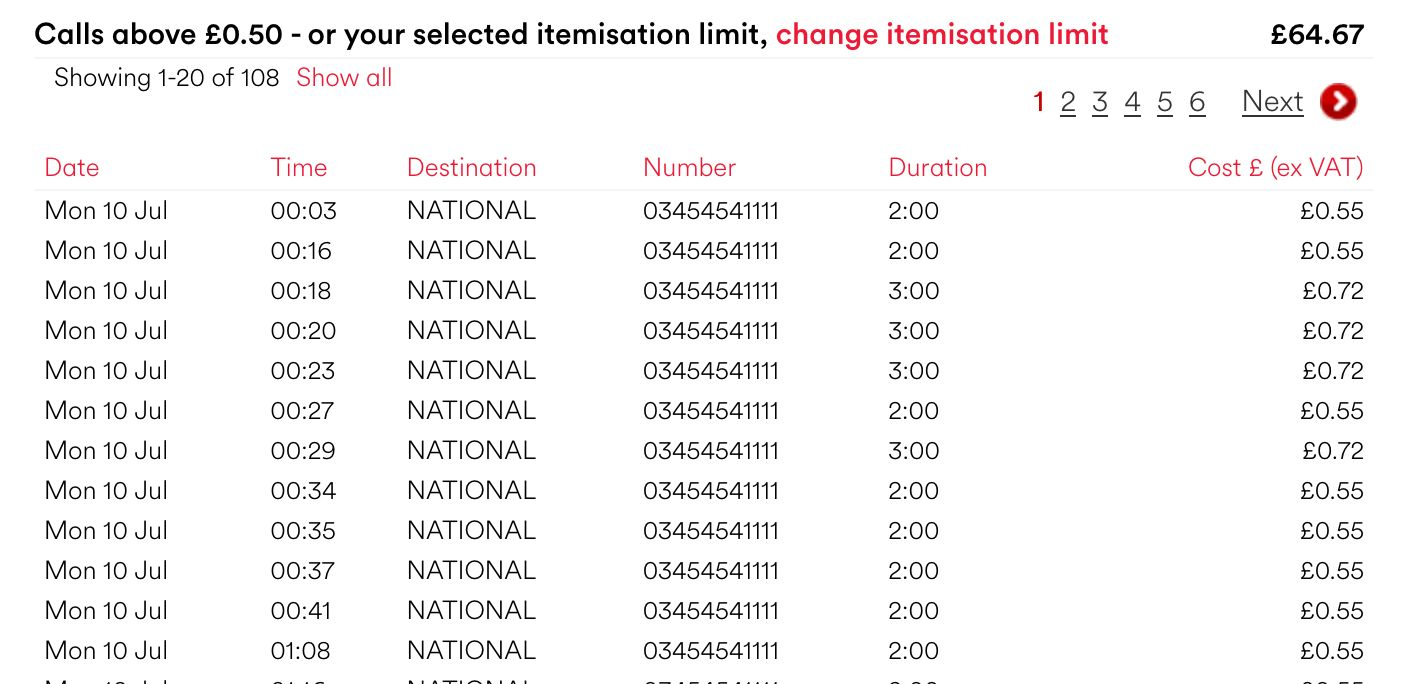
Task: Click the red Next arrow icon
Action: coord(1338,101)
